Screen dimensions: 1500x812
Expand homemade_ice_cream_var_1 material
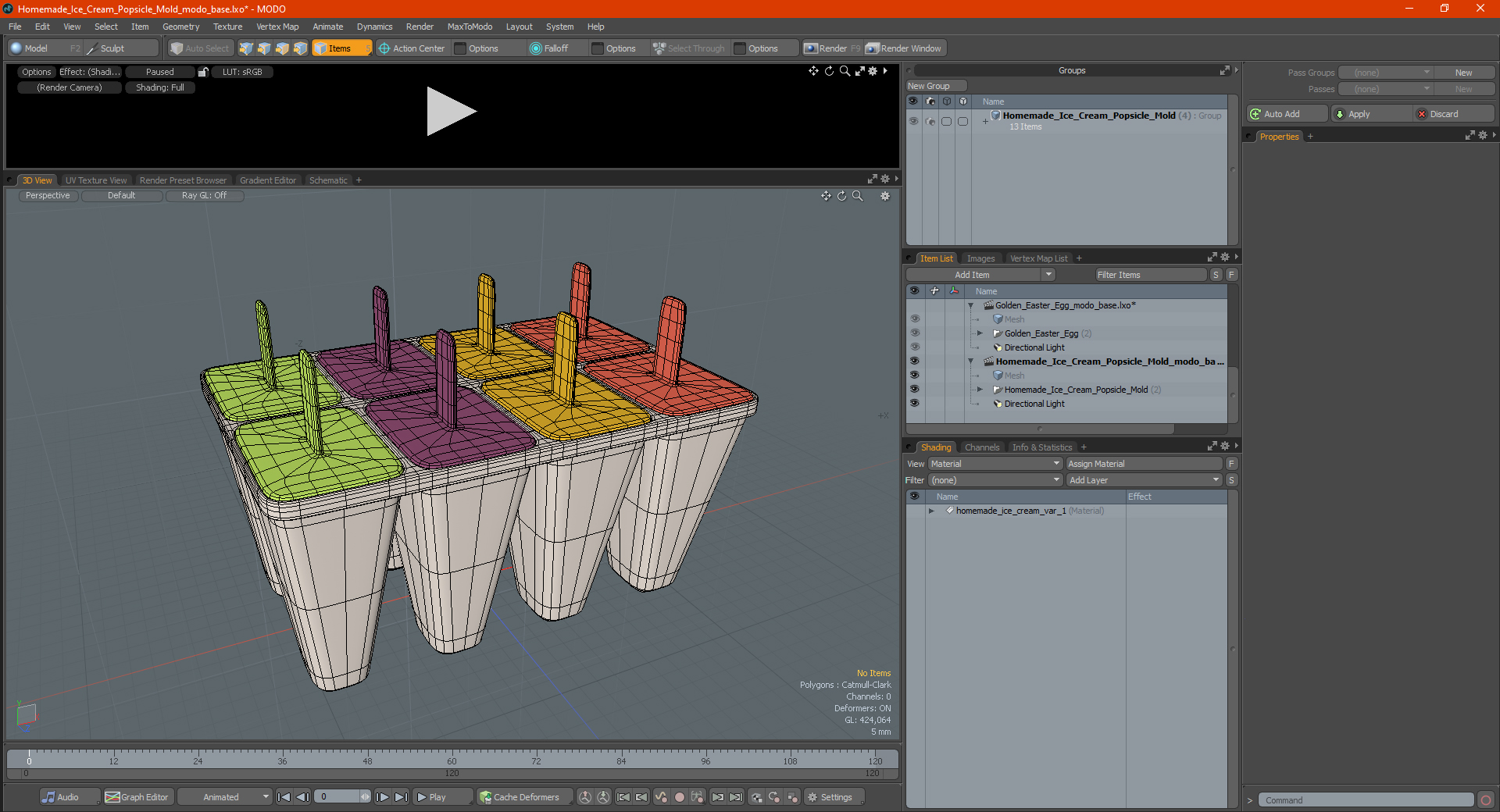931,511
